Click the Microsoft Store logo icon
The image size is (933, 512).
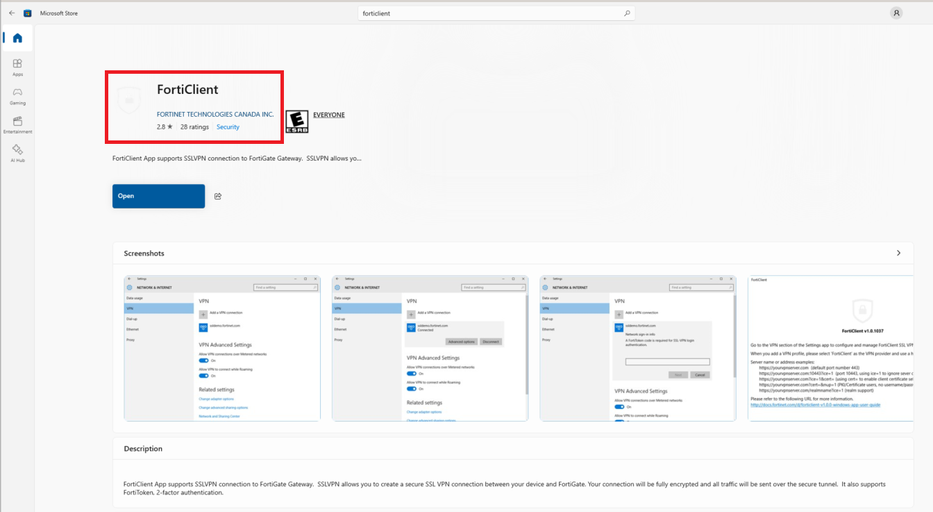click(x=27, y=13)
